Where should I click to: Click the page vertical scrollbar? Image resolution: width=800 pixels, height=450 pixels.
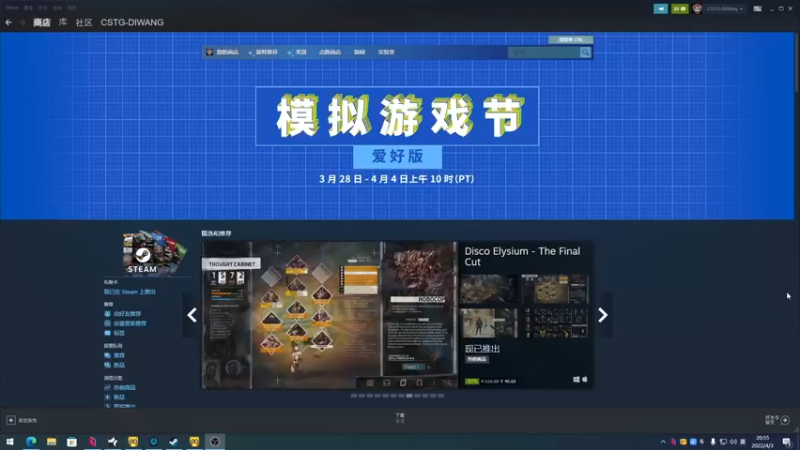coord(797,61)
